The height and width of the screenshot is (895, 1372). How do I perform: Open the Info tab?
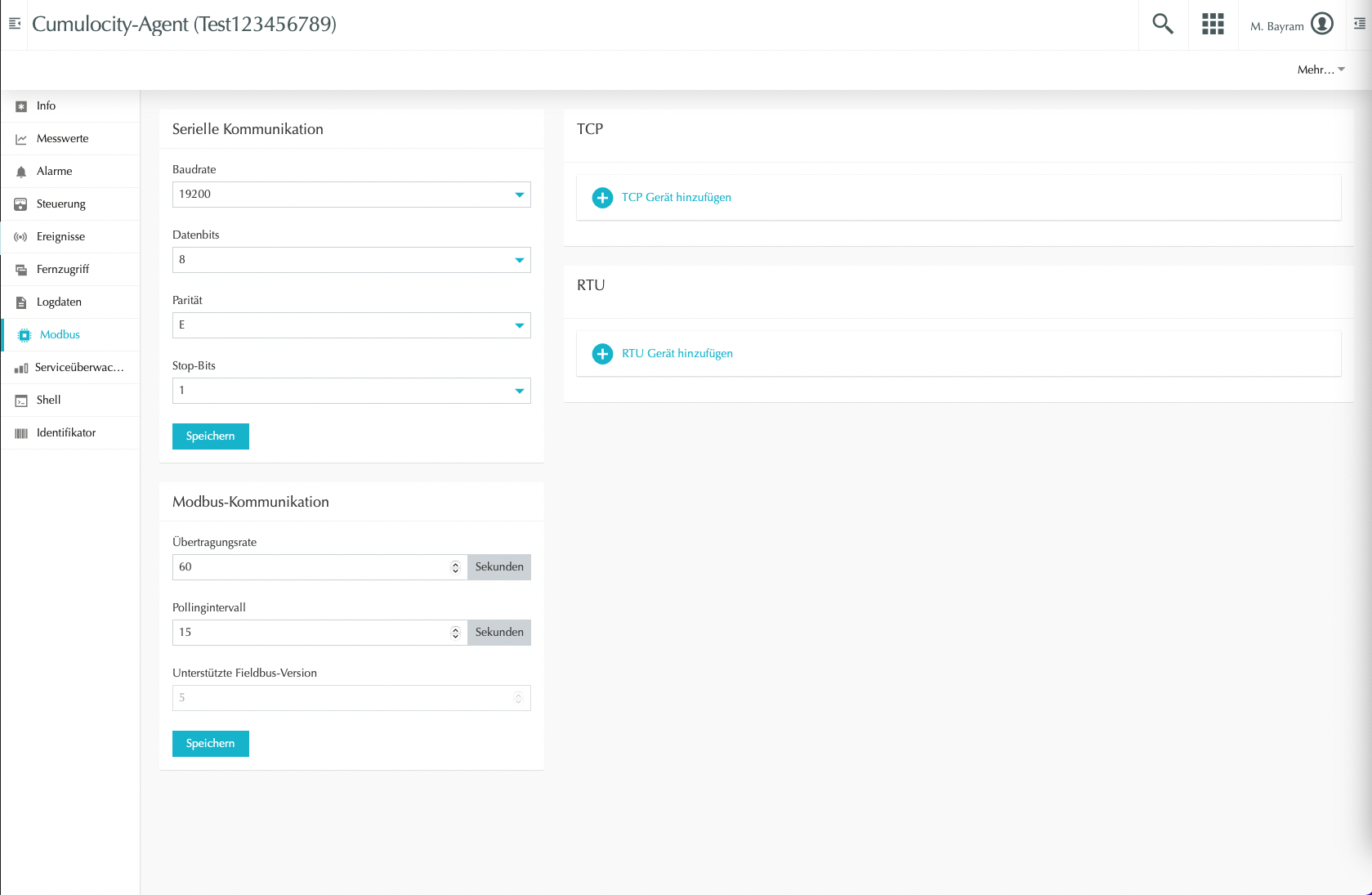click(70, 106)
